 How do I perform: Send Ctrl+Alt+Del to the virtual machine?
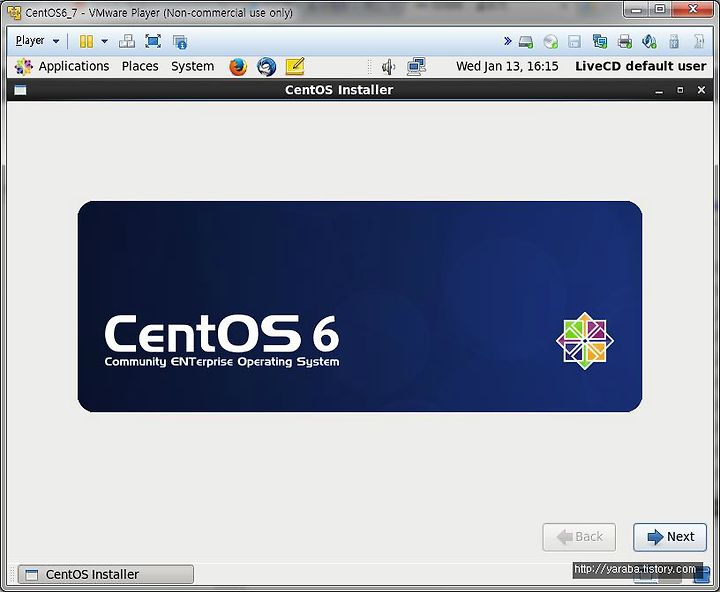(x=127, y=41)
